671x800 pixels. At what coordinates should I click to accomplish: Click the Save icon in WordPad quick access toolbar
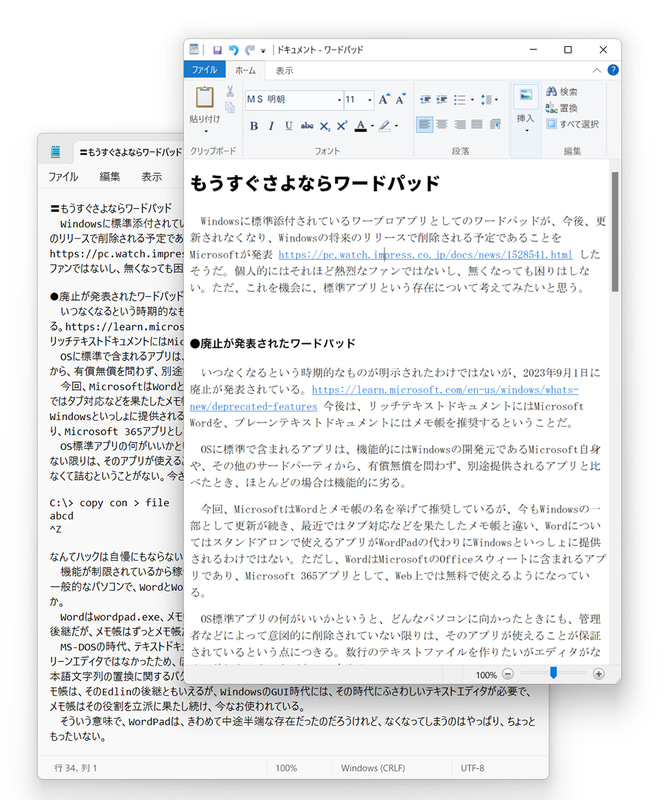coord(217,50)
